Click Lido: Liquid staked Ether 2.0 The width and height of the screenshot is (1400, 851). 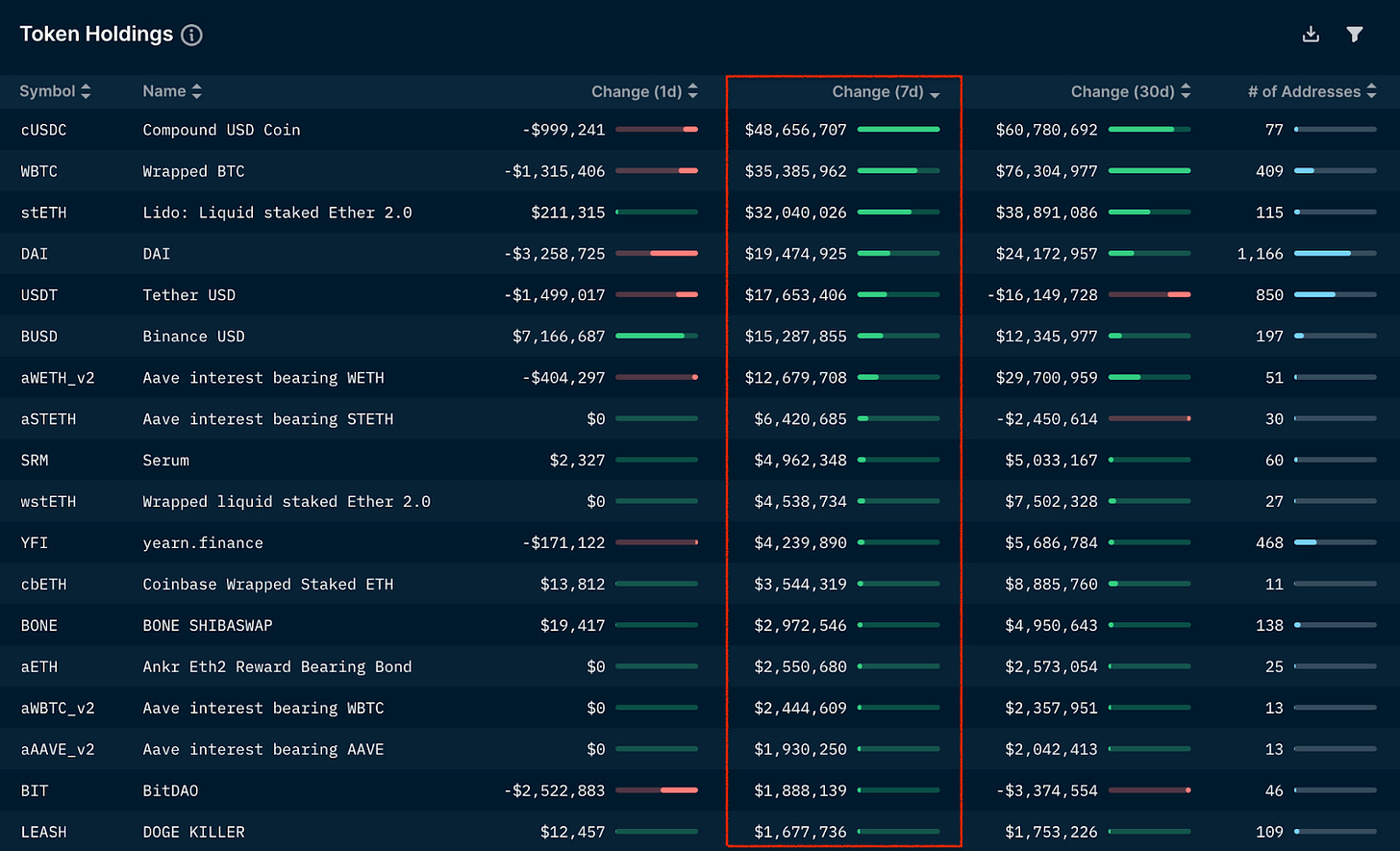[278, 213]
